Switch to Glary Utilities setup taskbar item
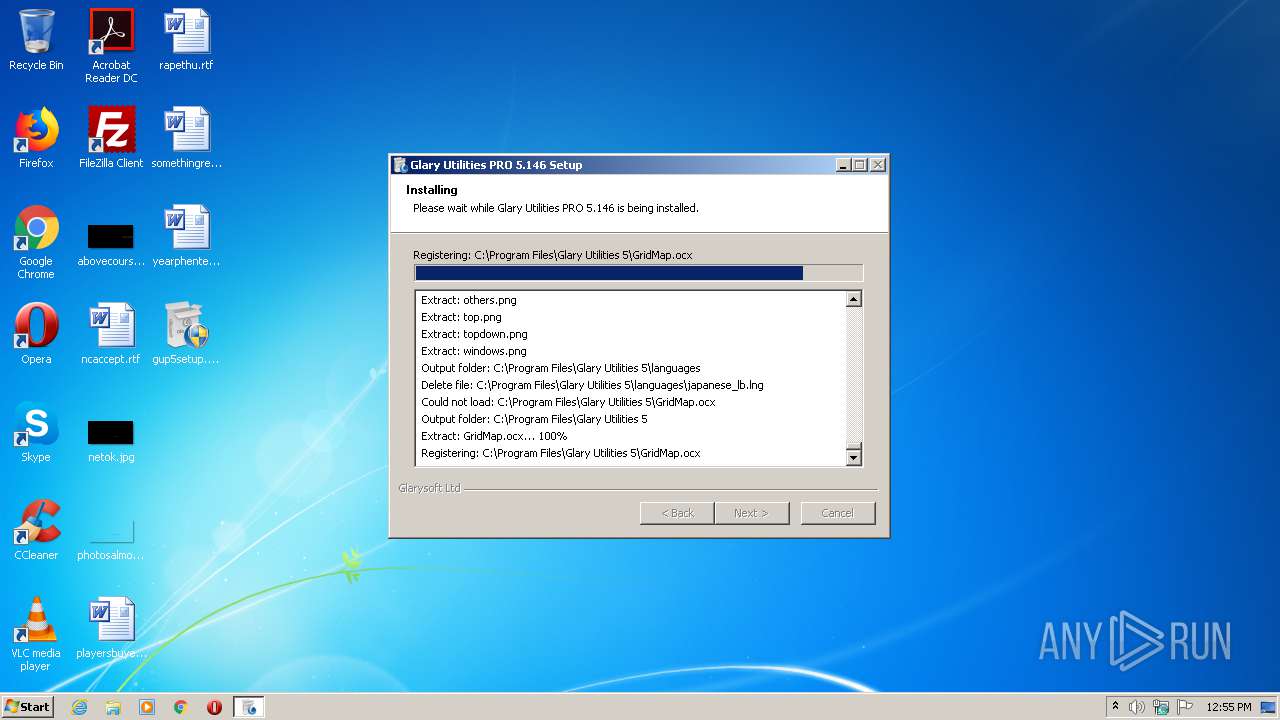The height and width of the screenshot is (720, 1280). click(249, 707)
